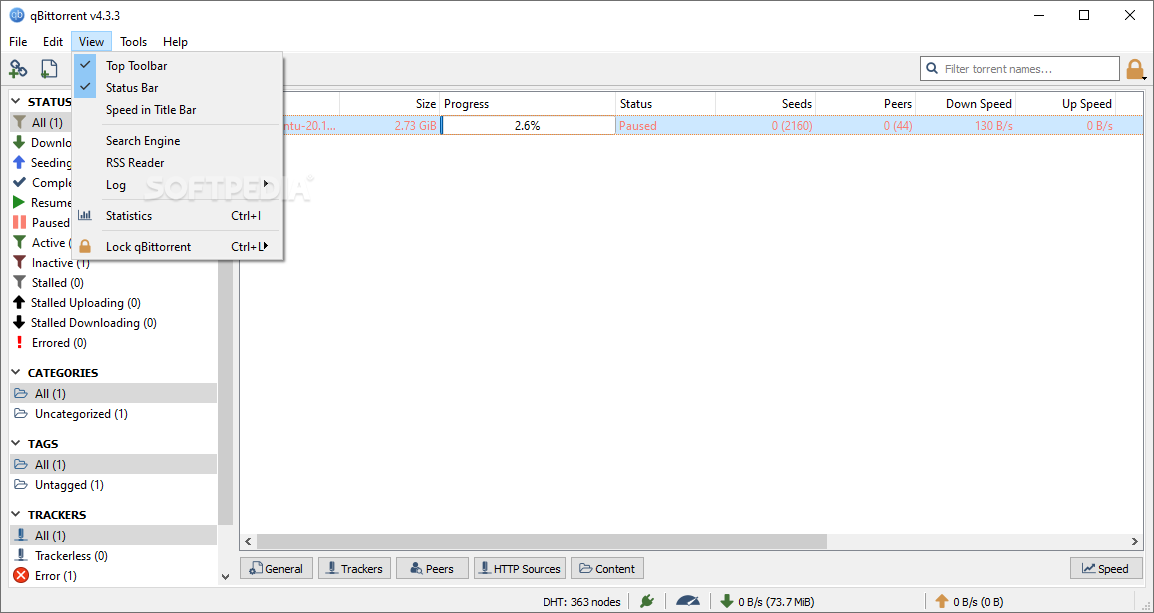Switch to the General tab
Viewport: 1154px width, 613px height.
[x=276, y=568]
